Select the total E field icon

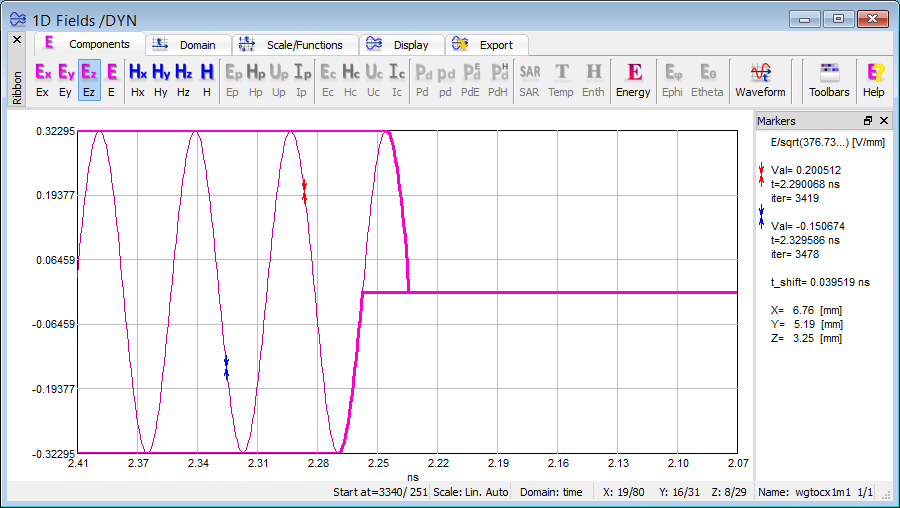tap(112, 80)
